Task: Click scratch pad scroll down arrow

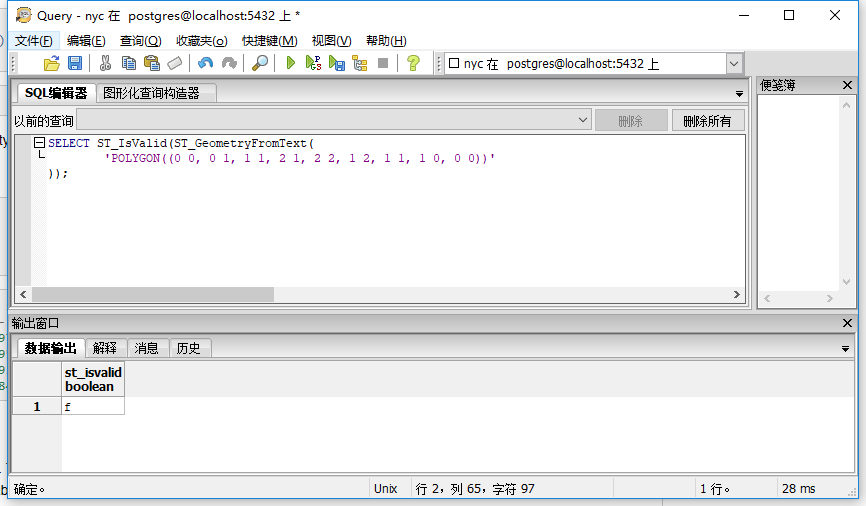Action: point(846,282)
